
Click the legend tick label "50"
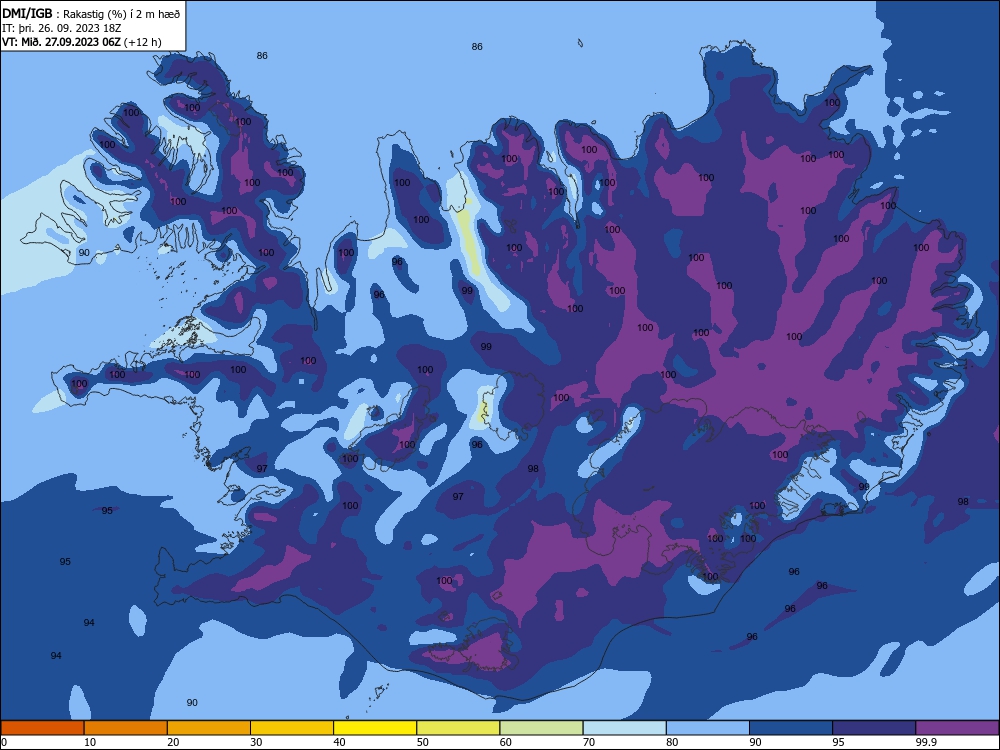422,742
